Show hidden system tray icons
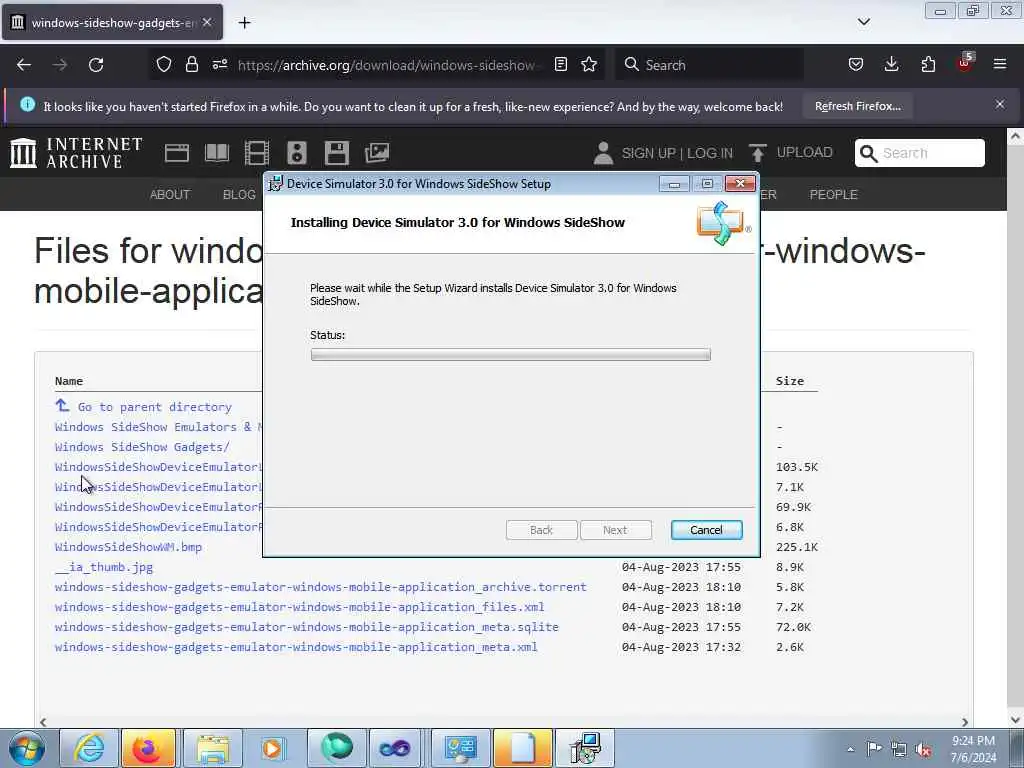 [x=850, y=749]
